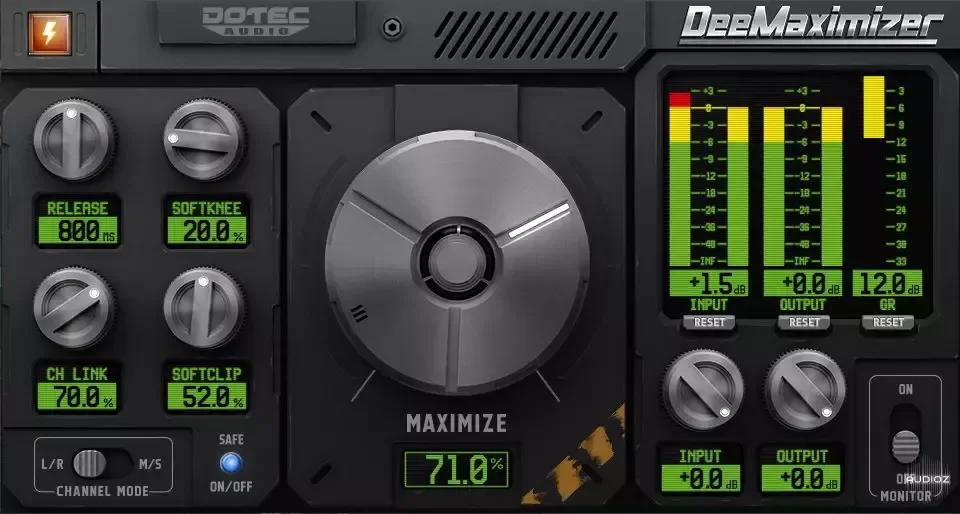Image resolution: width=960 pixels, height=514 pixels.
Task: Click the SAFE label text
Action: tap(231, 439)
